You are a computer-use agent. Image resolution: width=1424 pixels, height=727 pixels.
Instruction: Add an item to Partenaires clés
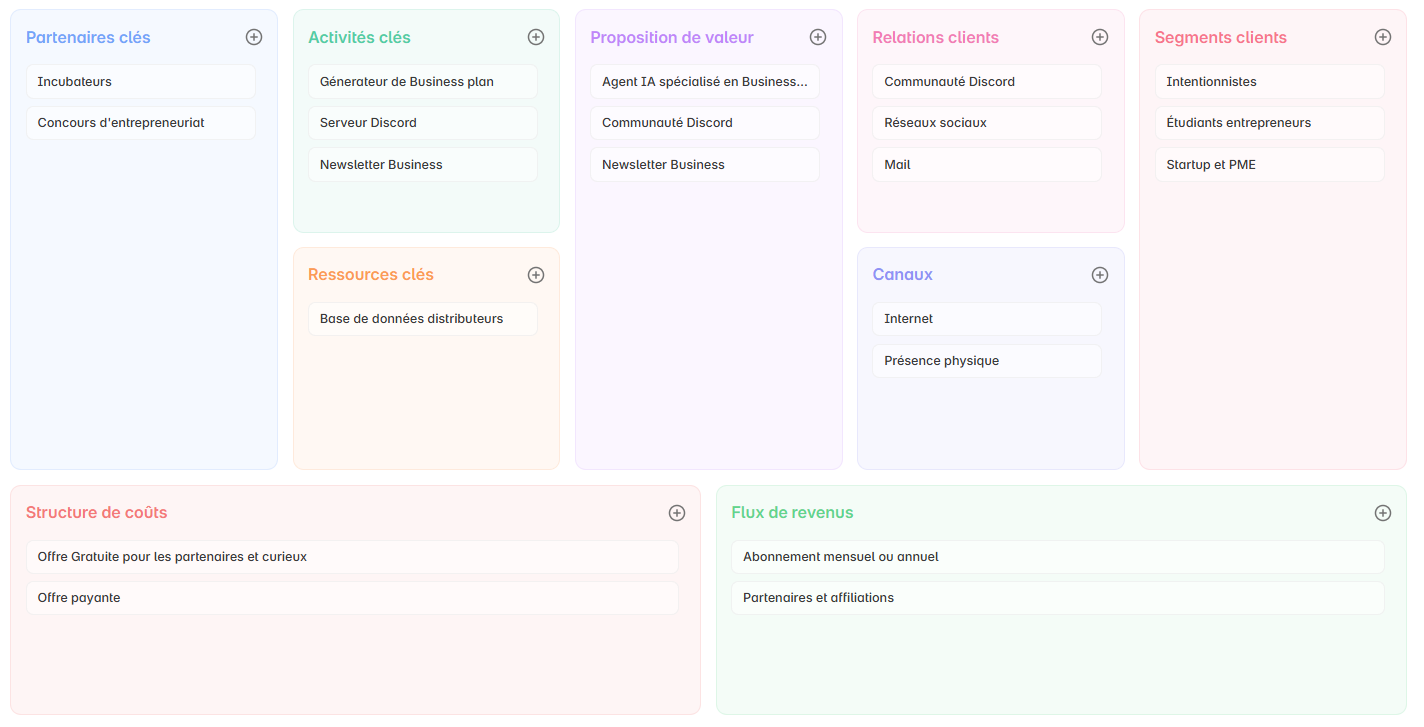pyautogui.click(x=254, y=37)
